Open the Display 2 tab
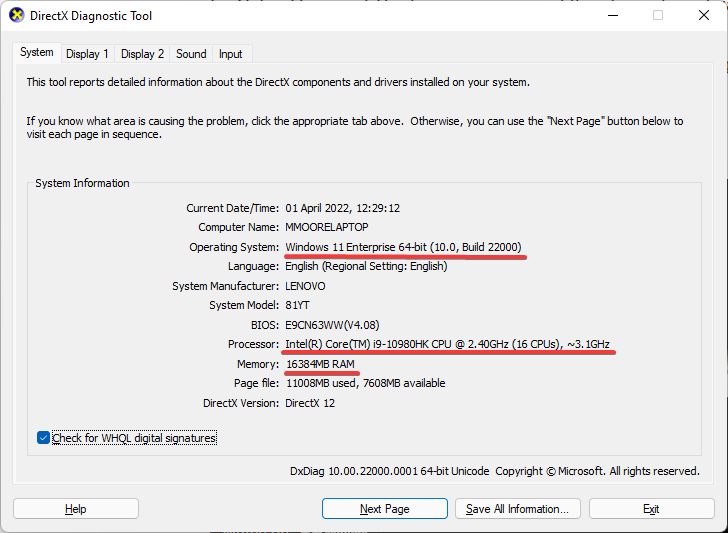This screenshot has height=533, width=728. pos(143,54)
